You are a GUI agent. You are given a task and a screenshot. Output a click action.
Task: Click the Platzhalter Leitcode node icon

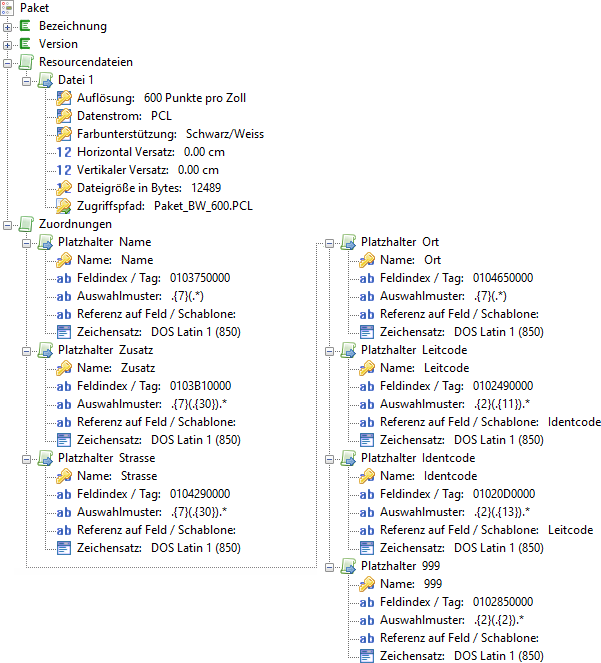(x=349, y=350)
